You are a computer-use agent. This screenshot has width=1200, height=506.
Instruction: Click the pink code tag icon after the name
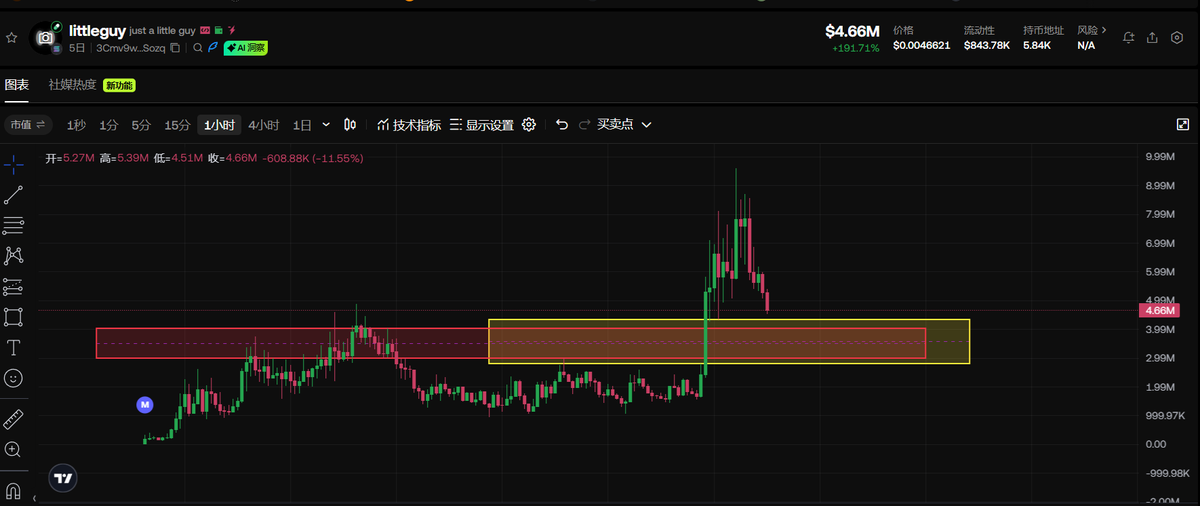tap(205, 31)
